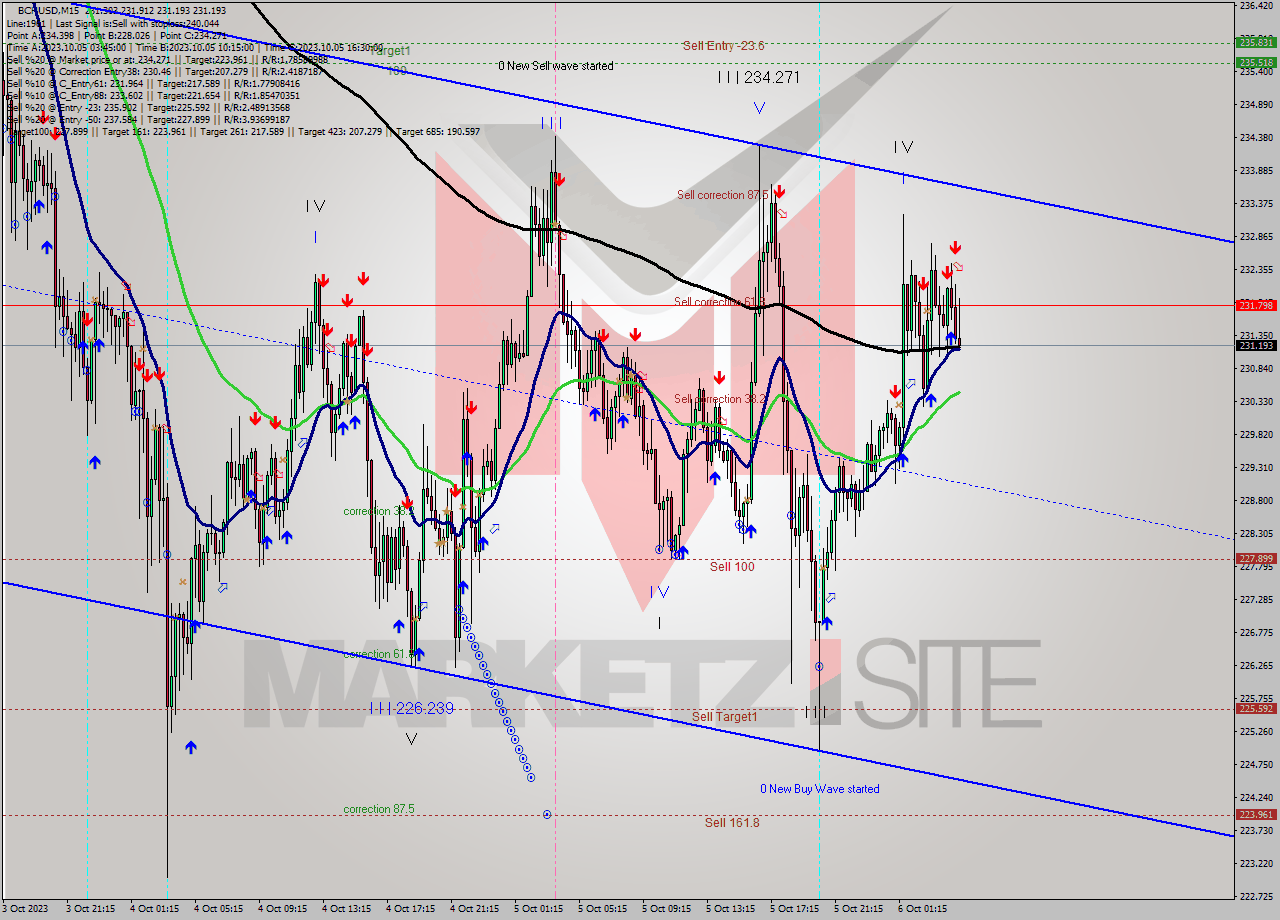Select the green 'correction 87.5' label
Viewport: 1280px width, 920px height.
point(379,809)
